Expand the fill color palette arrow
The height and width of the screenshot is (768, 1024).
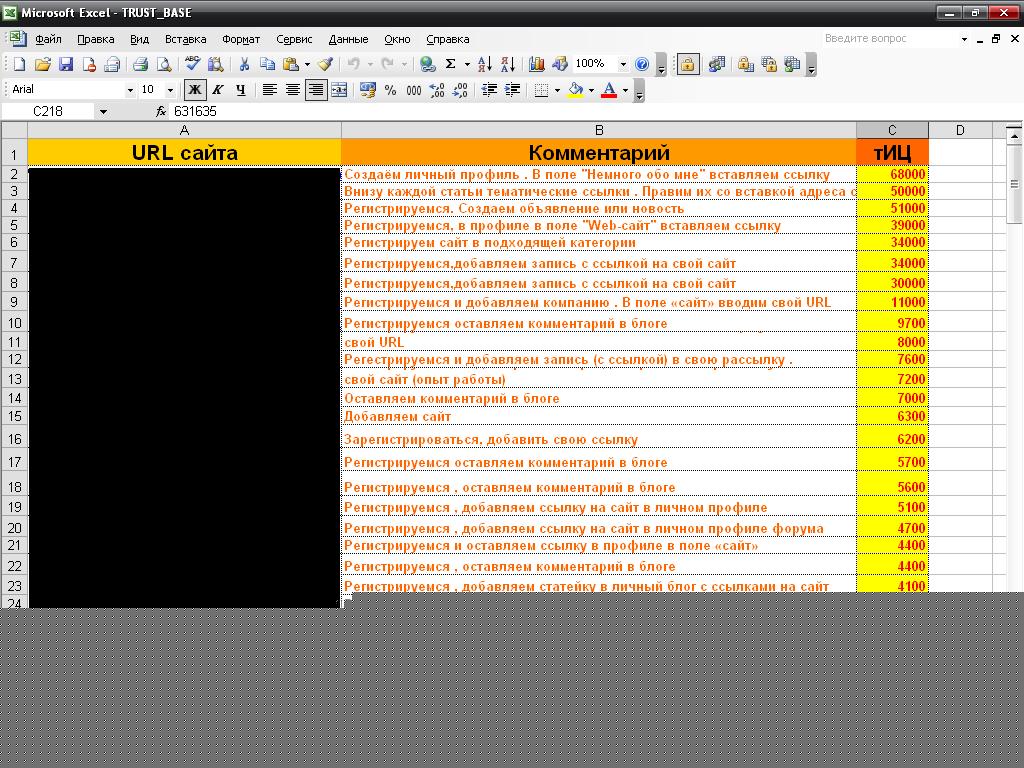coord(591,90)
